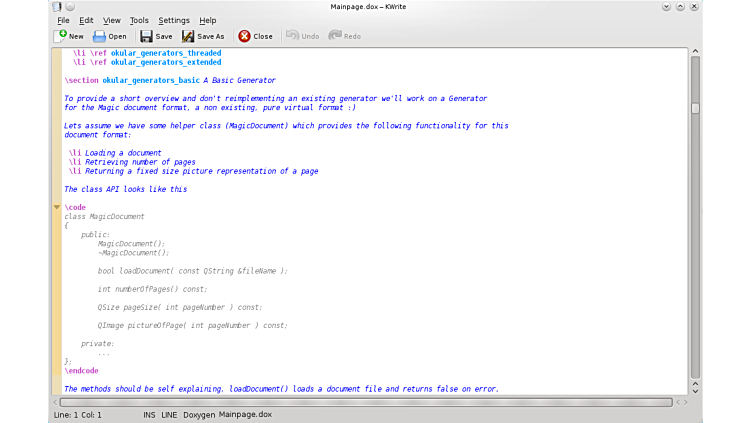This screenshot has height=423, width=752.
Task: Click the KWrite window menu icon in title bar
Action: click(x=57, y=7)
